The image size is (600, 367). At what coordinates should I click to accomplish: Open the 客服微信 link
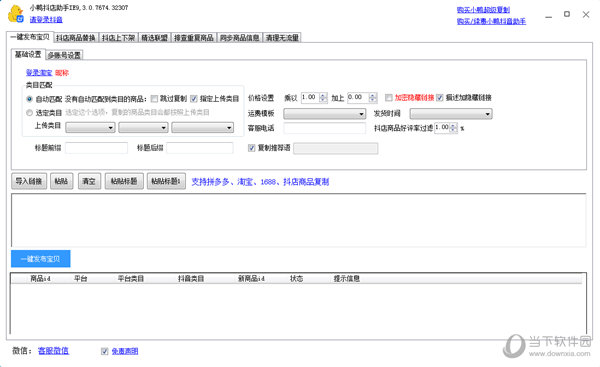pyautogui.click(x=53, y=351)
